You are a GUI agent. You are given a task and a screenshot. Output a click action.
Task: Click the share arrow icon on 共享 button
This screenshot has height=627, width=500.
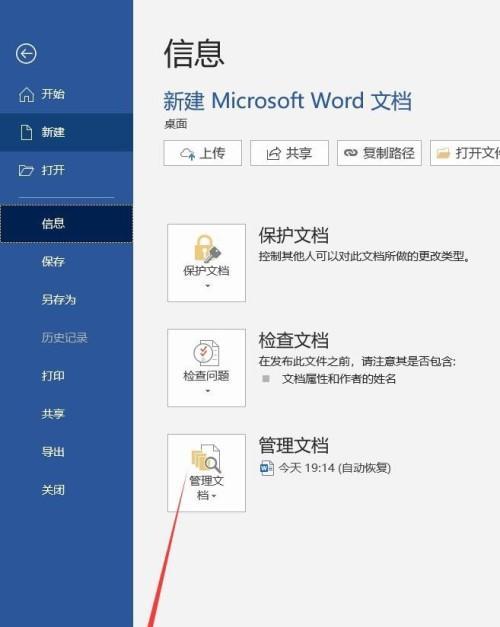click(x=274, y=154)
